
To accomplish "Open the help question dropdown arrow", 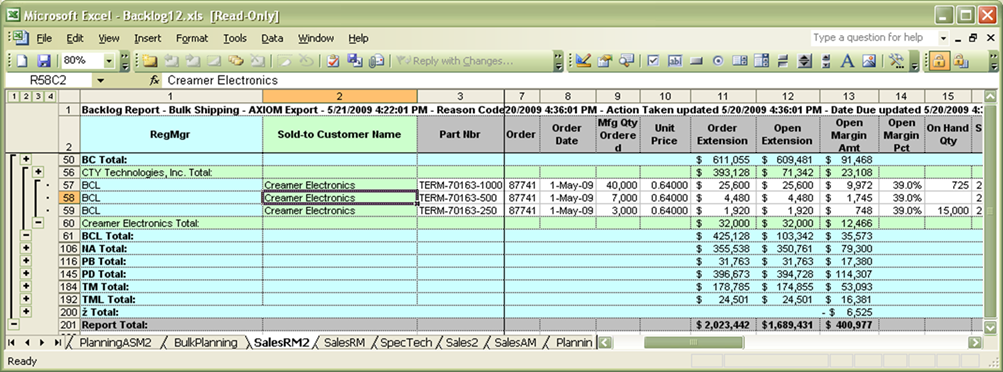I will point(944,38).
